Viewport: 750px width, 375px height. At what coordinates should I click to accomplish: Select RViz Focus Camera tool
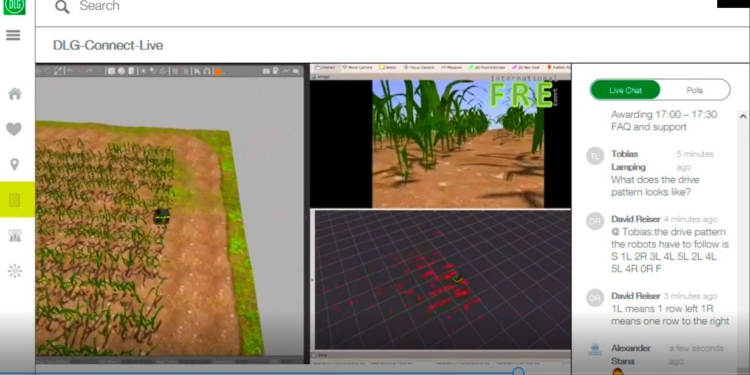(x=419, y=67)
